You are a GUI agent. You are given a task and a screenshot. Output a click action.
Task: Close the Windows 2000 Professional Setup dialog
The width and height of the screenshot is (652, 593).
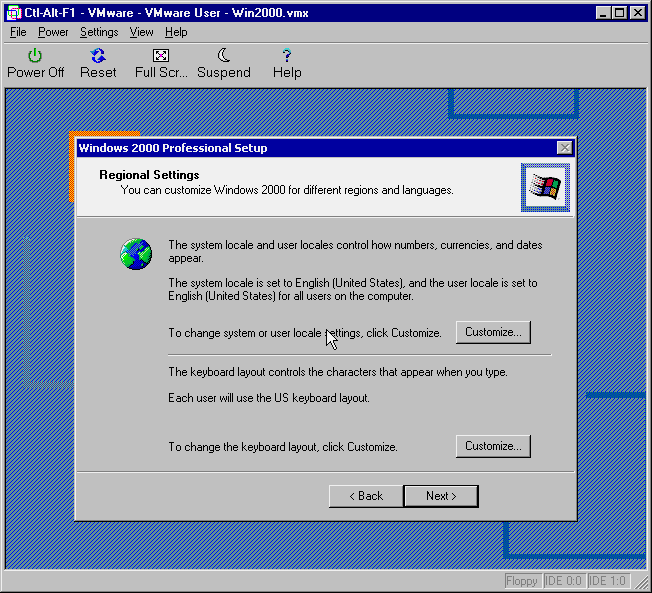click(565, 148)
